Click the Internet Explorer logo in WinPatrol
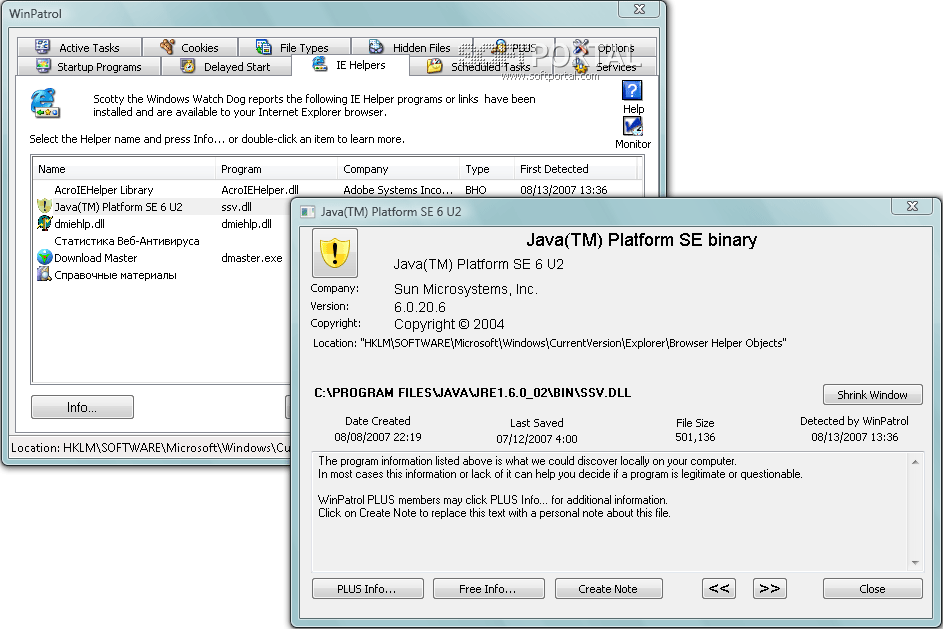 [45, 103]
